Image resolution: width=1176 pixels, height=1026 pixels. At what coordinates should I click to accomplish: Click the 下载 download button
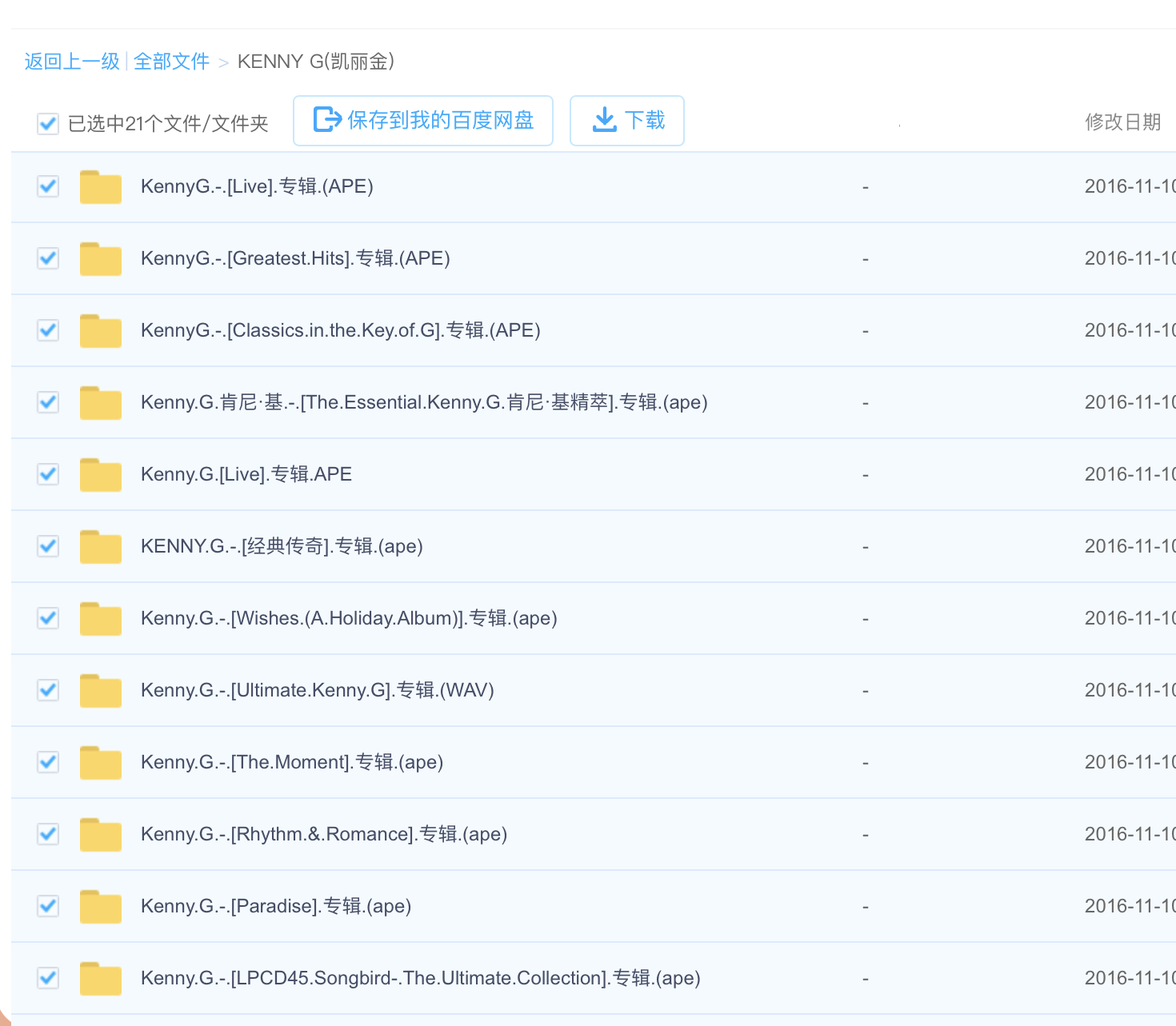point(627,121)
